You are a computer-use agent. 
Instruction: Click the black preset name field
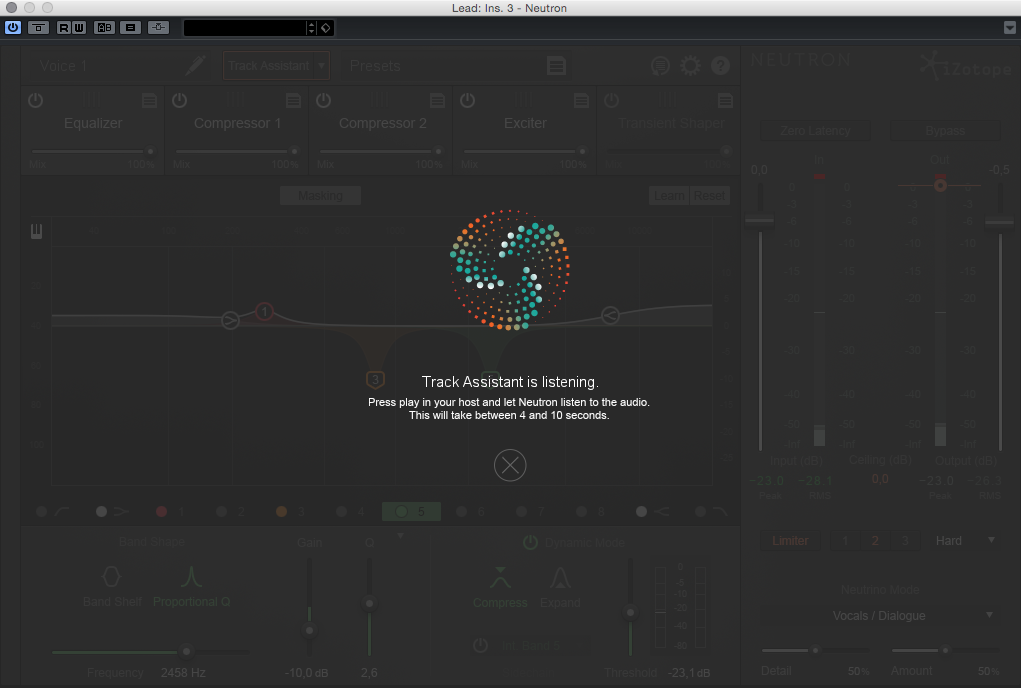point(245,28)
